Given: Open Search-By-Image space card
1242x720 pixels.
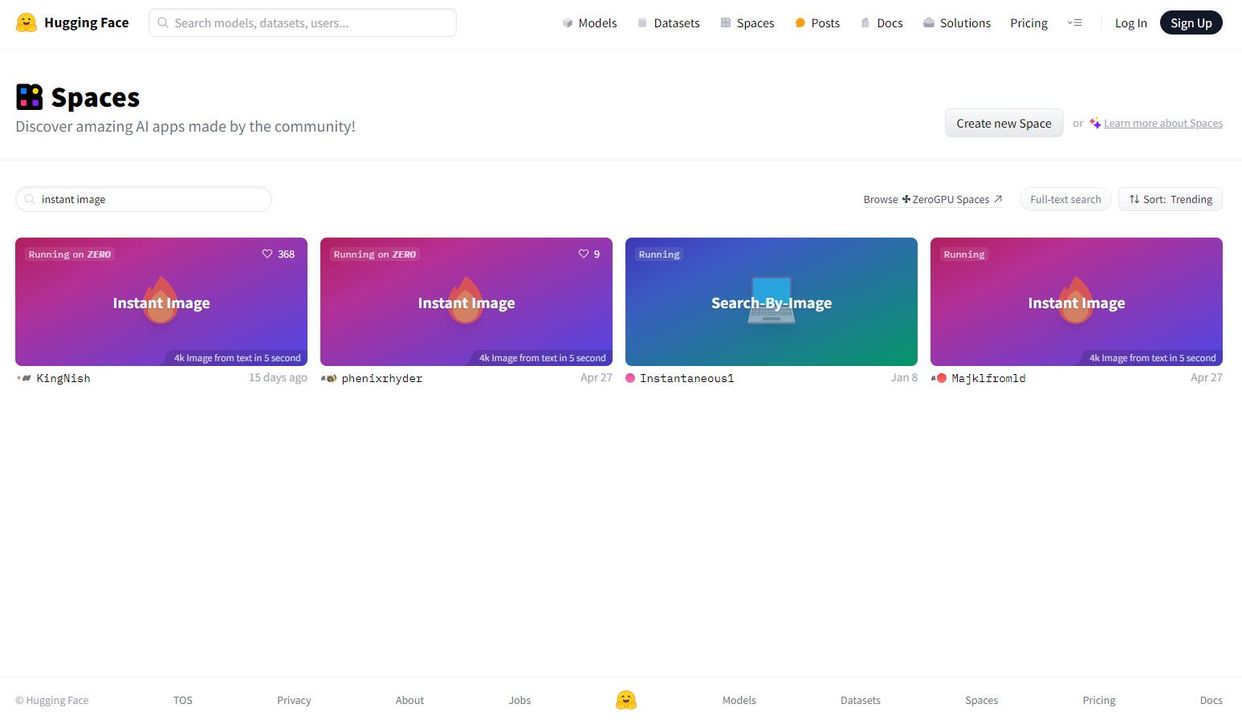Looking at the screenshot, I should click(771, 302).
